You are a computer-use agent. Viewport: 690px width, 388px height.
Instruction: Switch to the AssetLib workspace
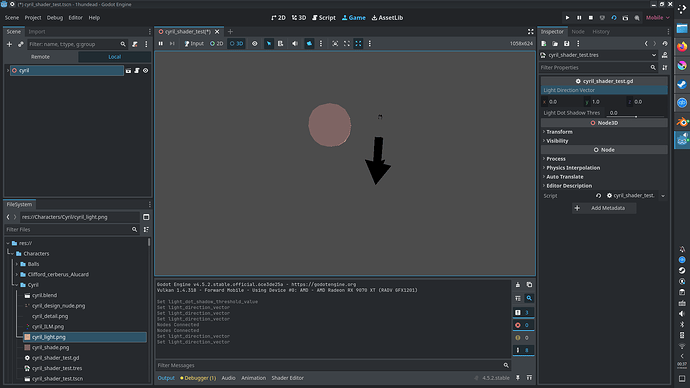(x=387, y=18)
